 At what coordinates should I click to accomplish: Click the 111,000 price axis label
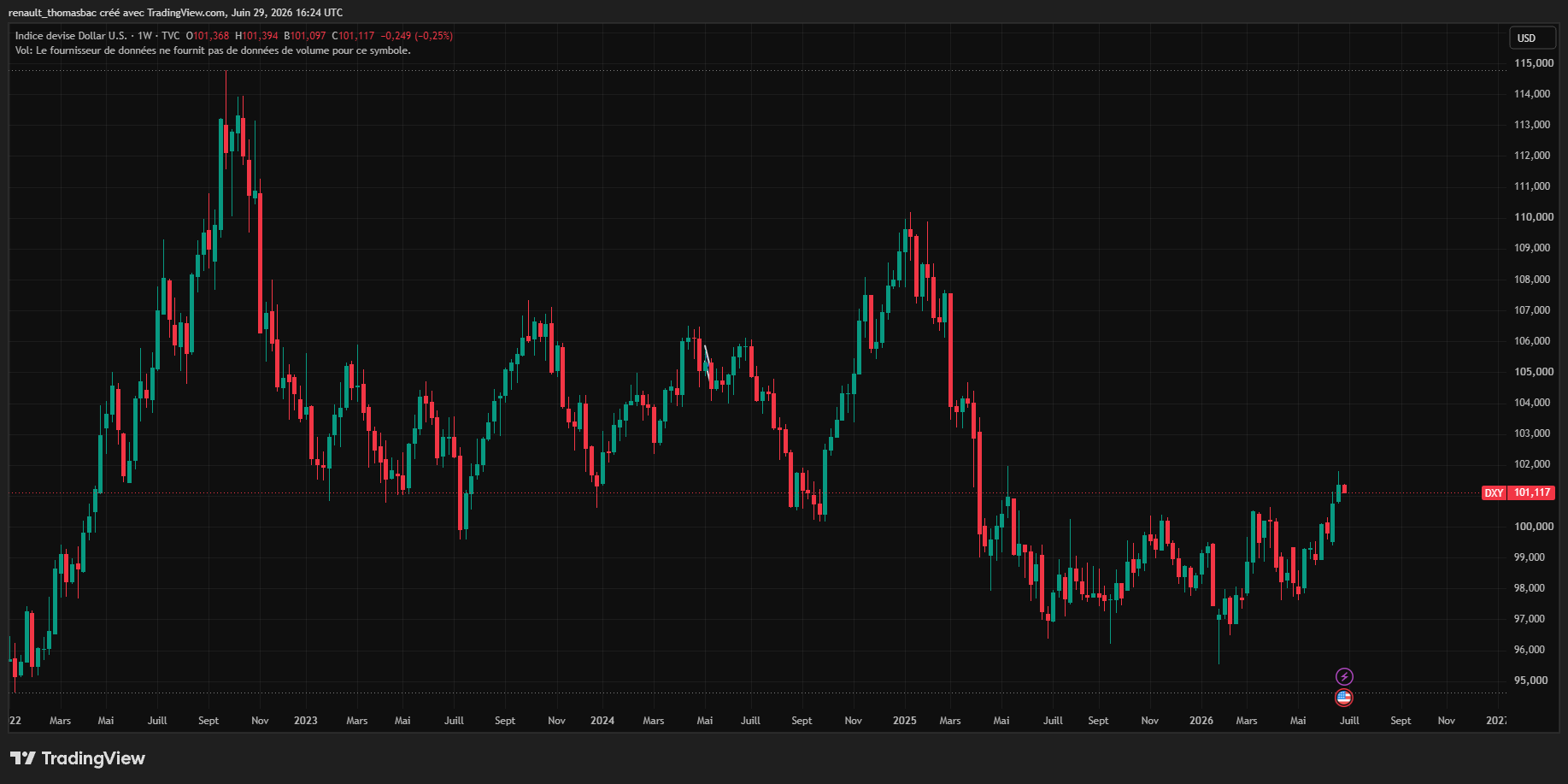(1532, 186)
